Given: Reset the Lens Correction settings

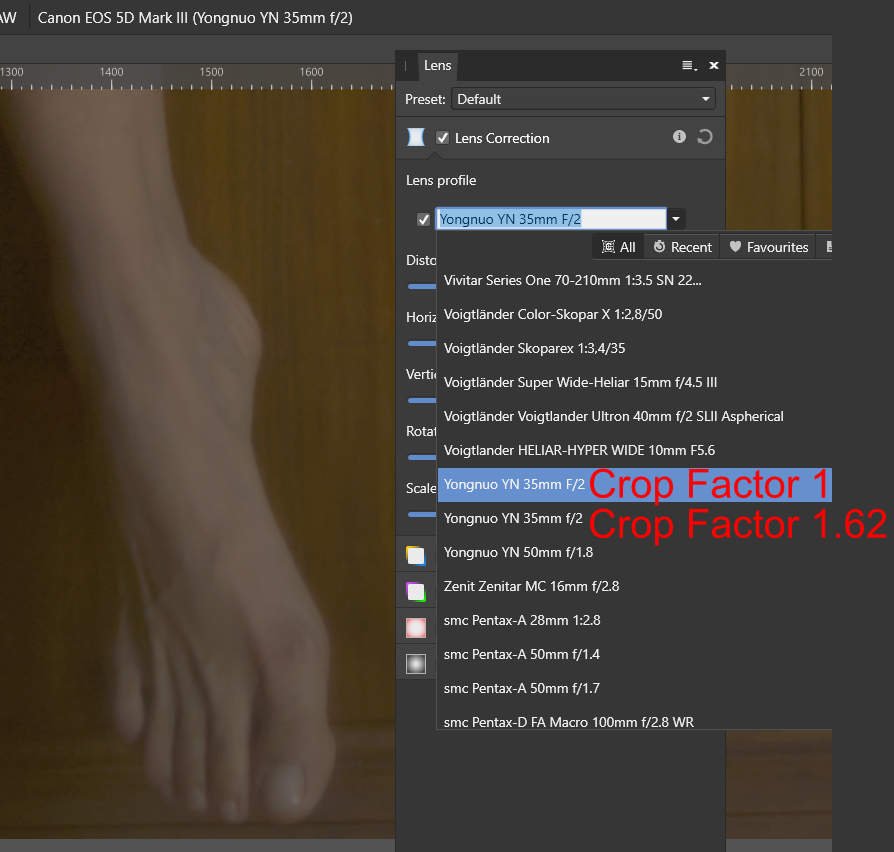Looking at the screenshot, I should click(705, 137).
